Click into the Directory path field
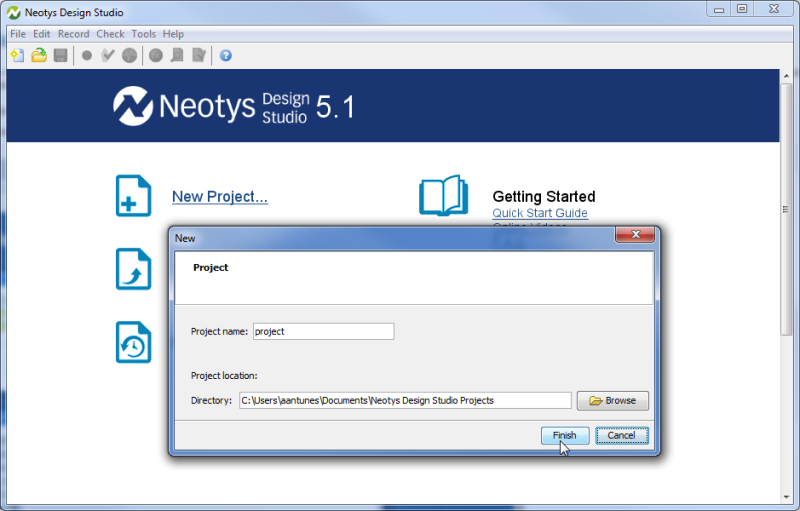This screenshot has height=511, width=800. point(405,400)
